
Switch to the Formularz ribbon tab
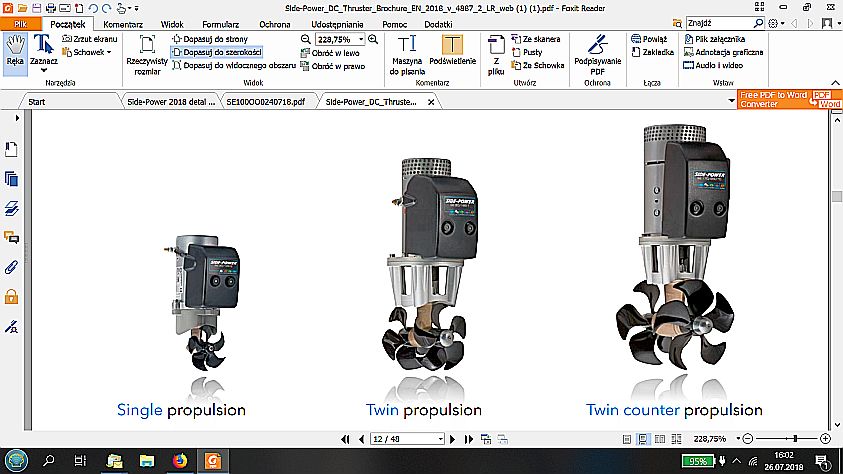click(220, 24)
